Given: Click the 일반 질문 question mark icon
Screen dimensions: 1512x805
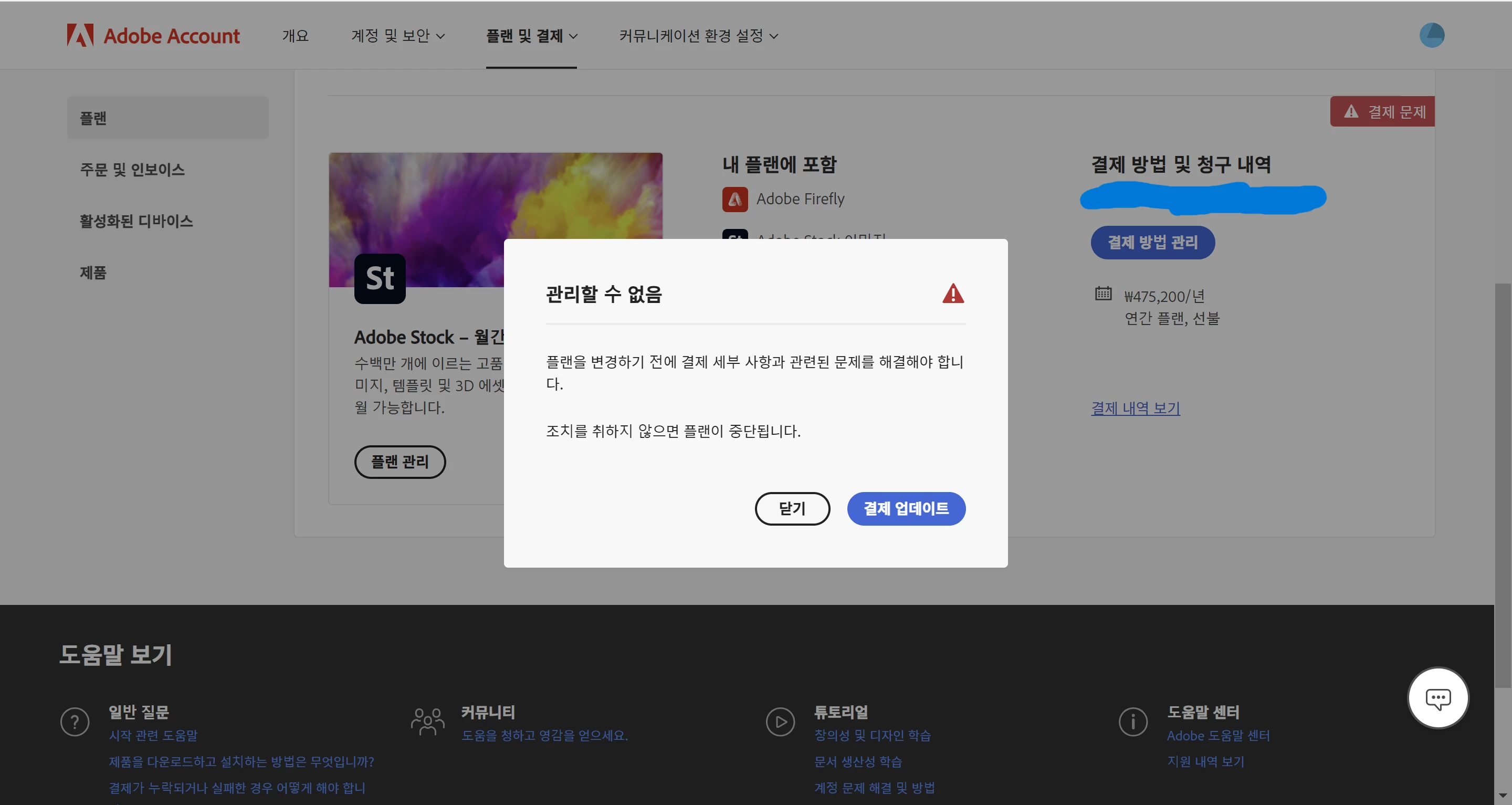Looking at the screenshot, I should 75,722.
